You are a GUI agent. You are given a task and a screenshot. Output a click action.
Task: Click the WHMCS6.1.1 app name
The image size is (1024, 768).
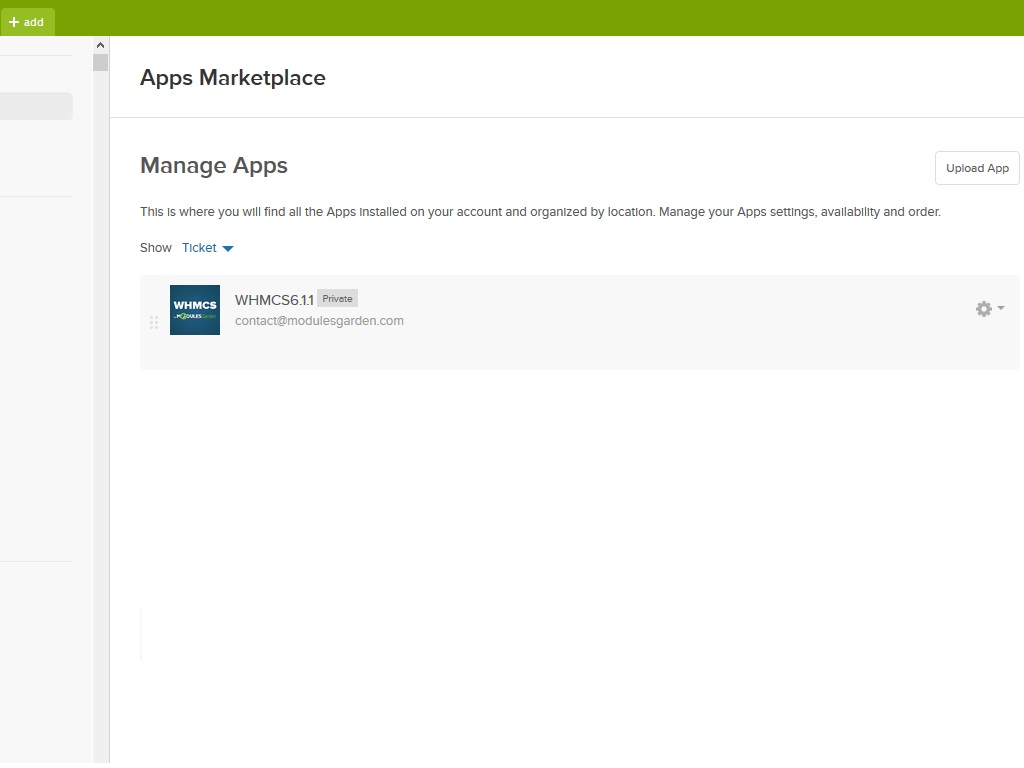click(x=274, y=300)
